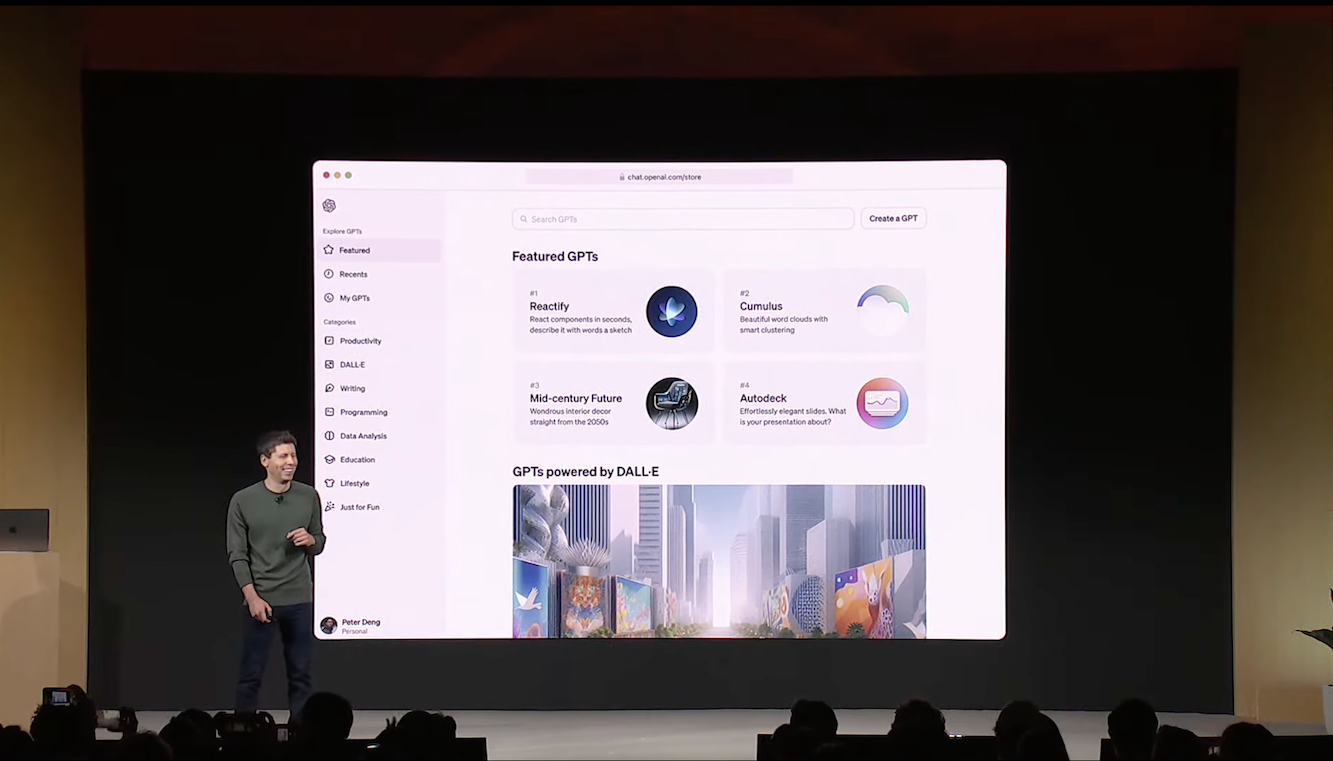1333x761 pixels.
Task: Open the Autodeck title link
Action: (x=763, y=398)
